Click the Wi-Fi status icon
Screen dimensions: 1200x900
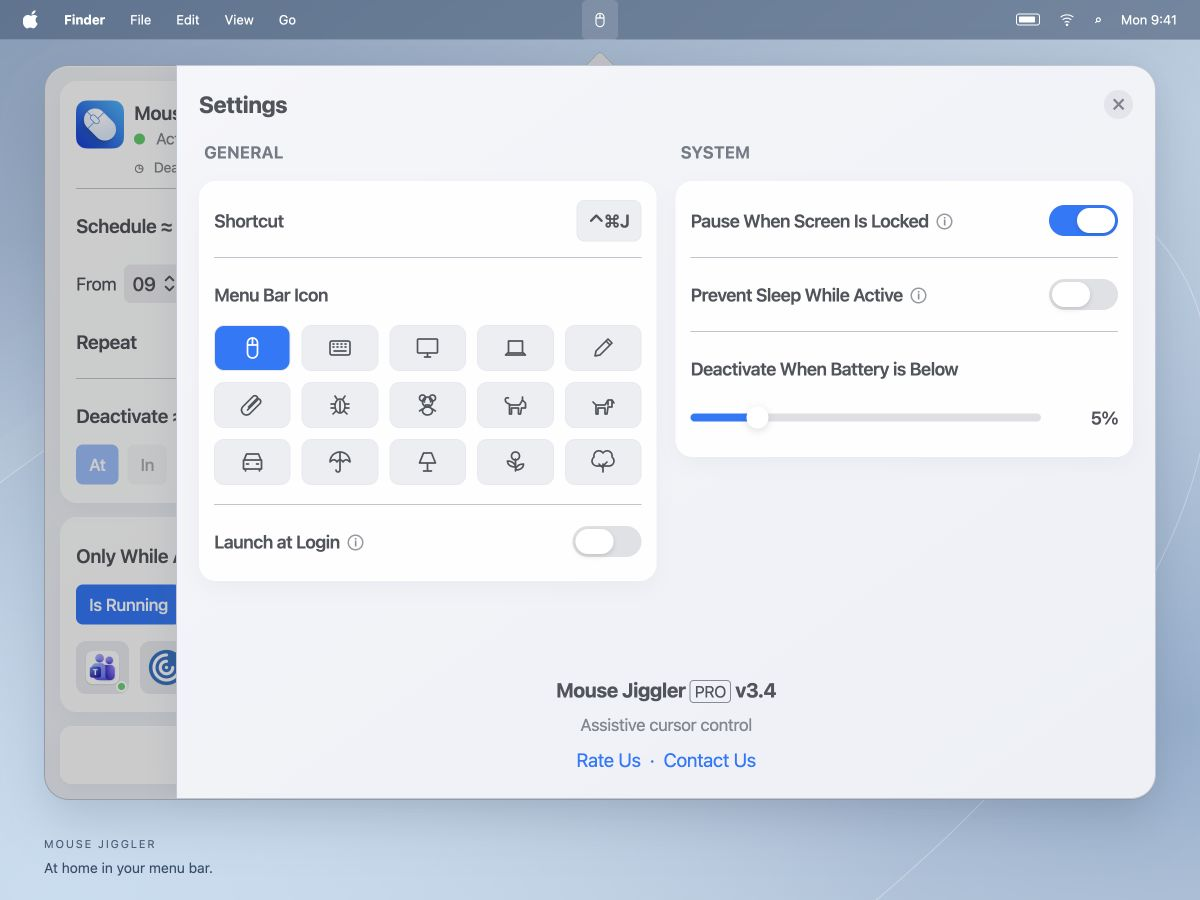pyautogui.click(x=1067, y=20)
